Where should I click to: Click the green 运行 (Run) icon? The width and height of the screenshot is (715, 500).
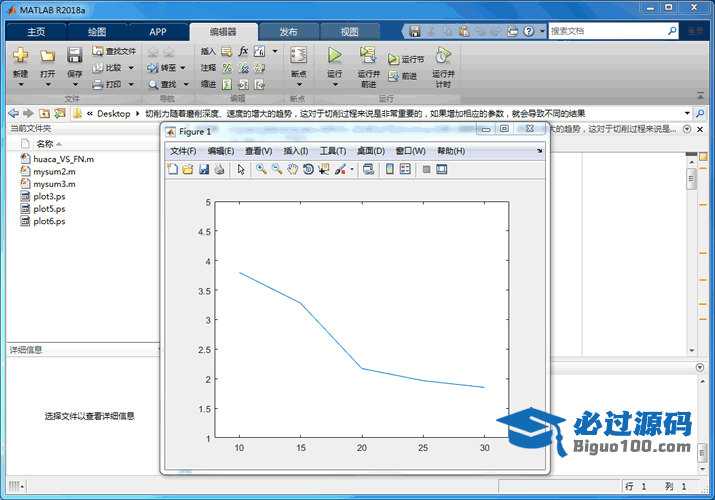click(x=335, y=56)
